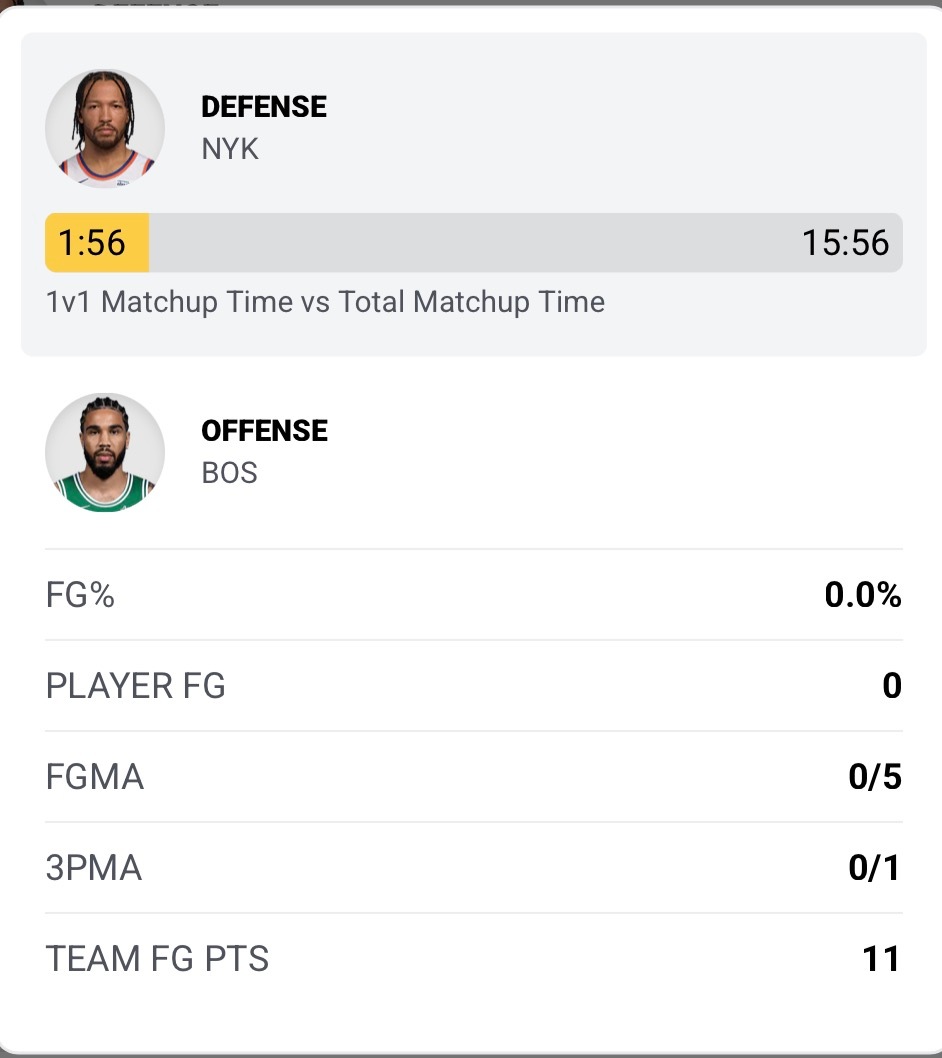The width and height of the screenshot is (942, 1058).
Task: Click the BOS team abbreviation
Action: click(x=230, y=473)
